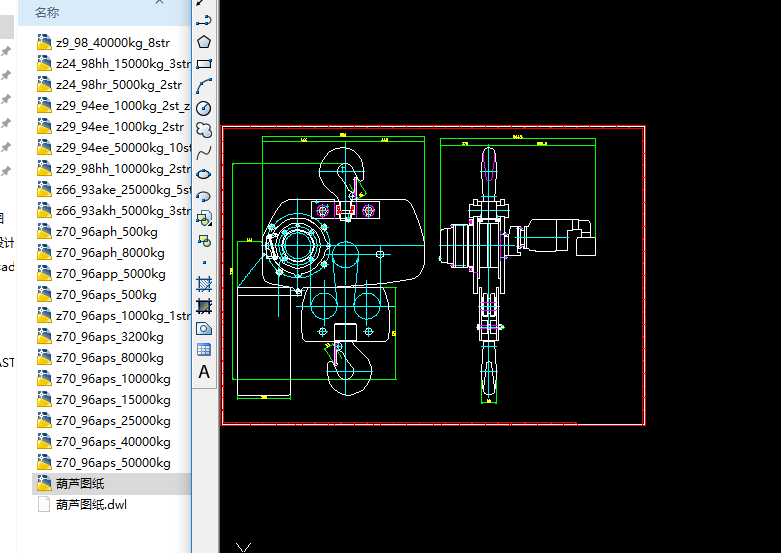Select the Polyline tool
This screenshot has width=781, height=553.
click(x=204, y=19)
